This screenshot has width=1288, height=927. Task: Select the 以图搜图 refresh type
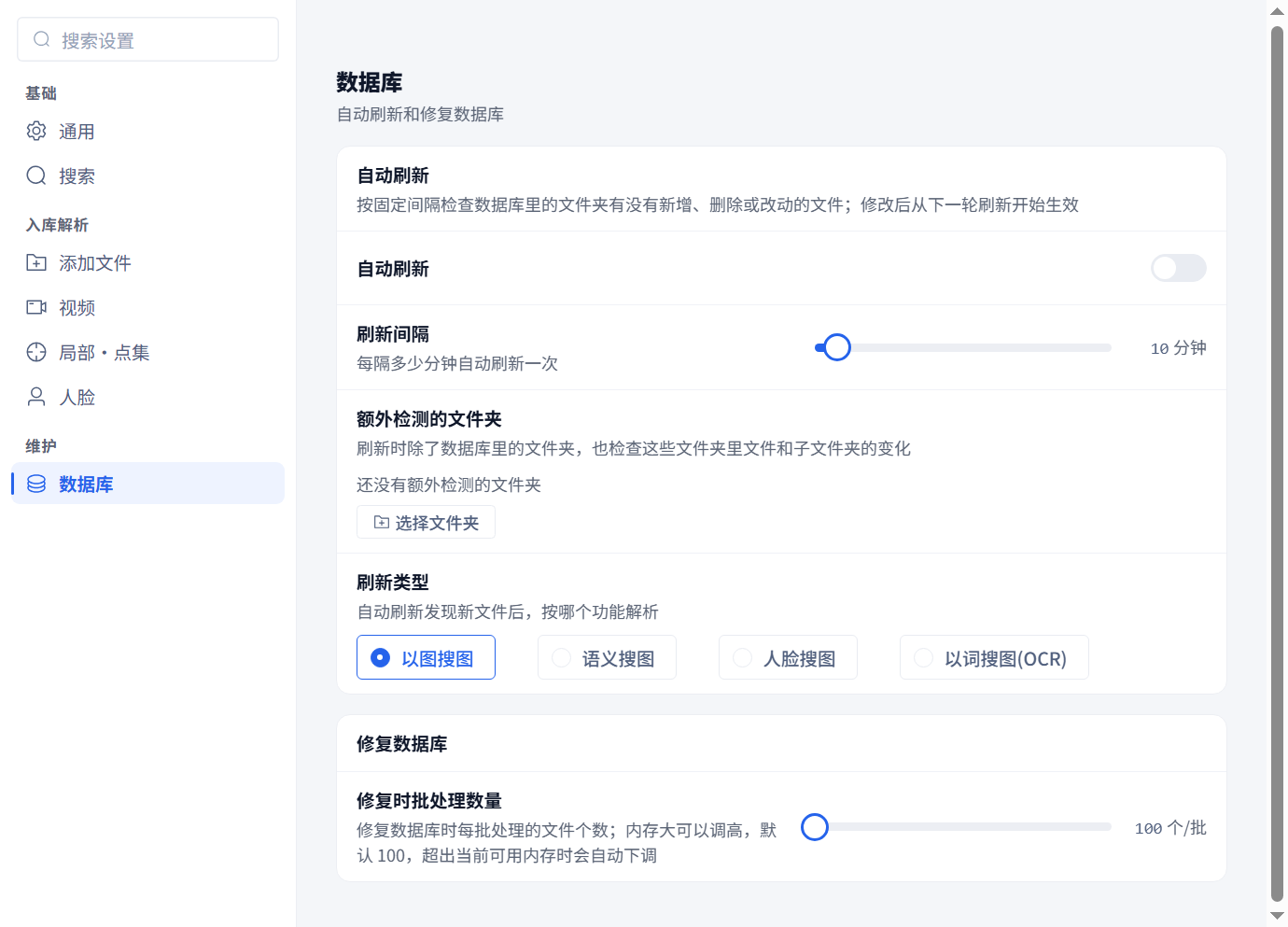(x=426, y=657)
